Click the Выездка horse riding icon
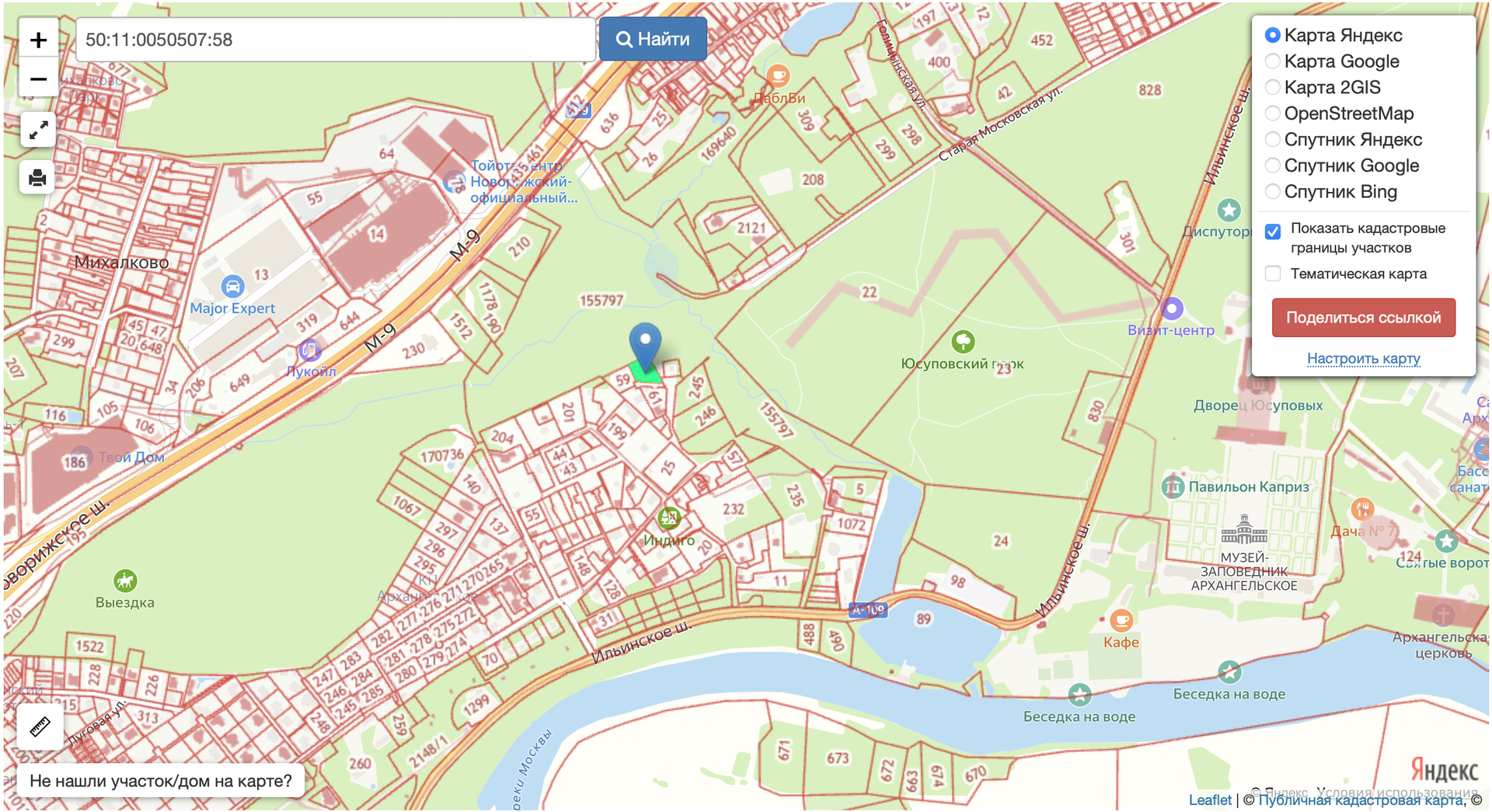 point(125,580)
